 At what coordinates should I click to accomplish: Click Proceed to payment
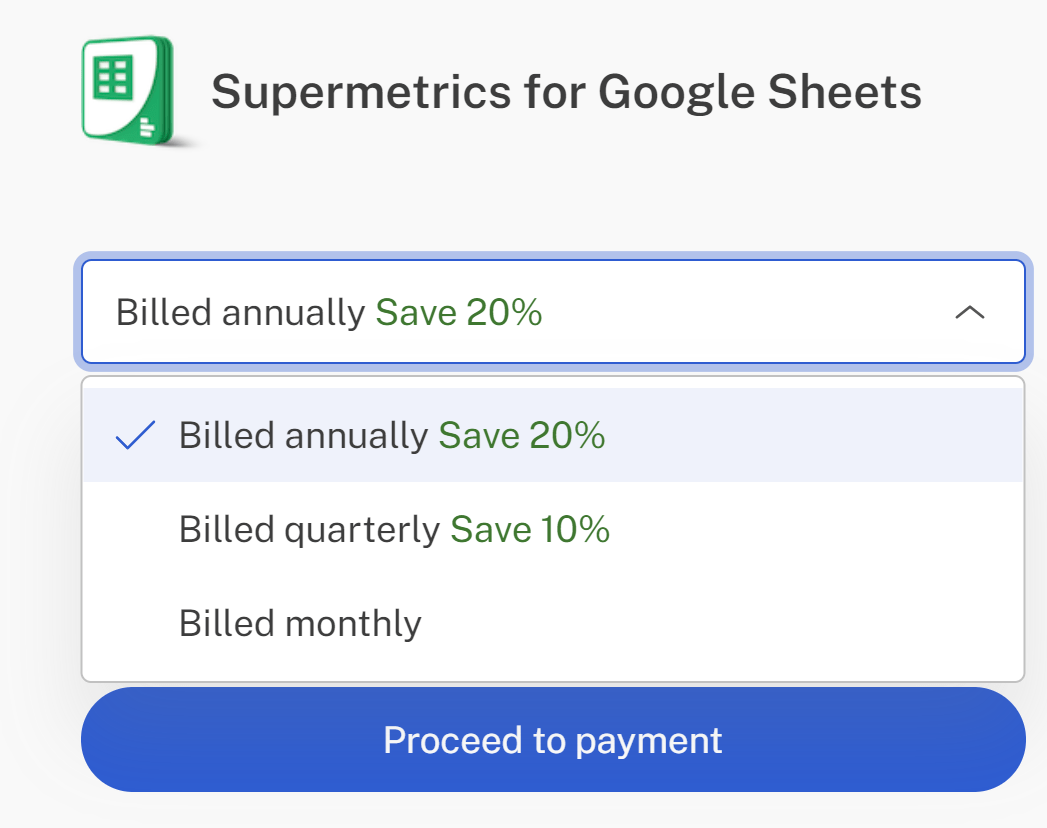pos(552,740)
